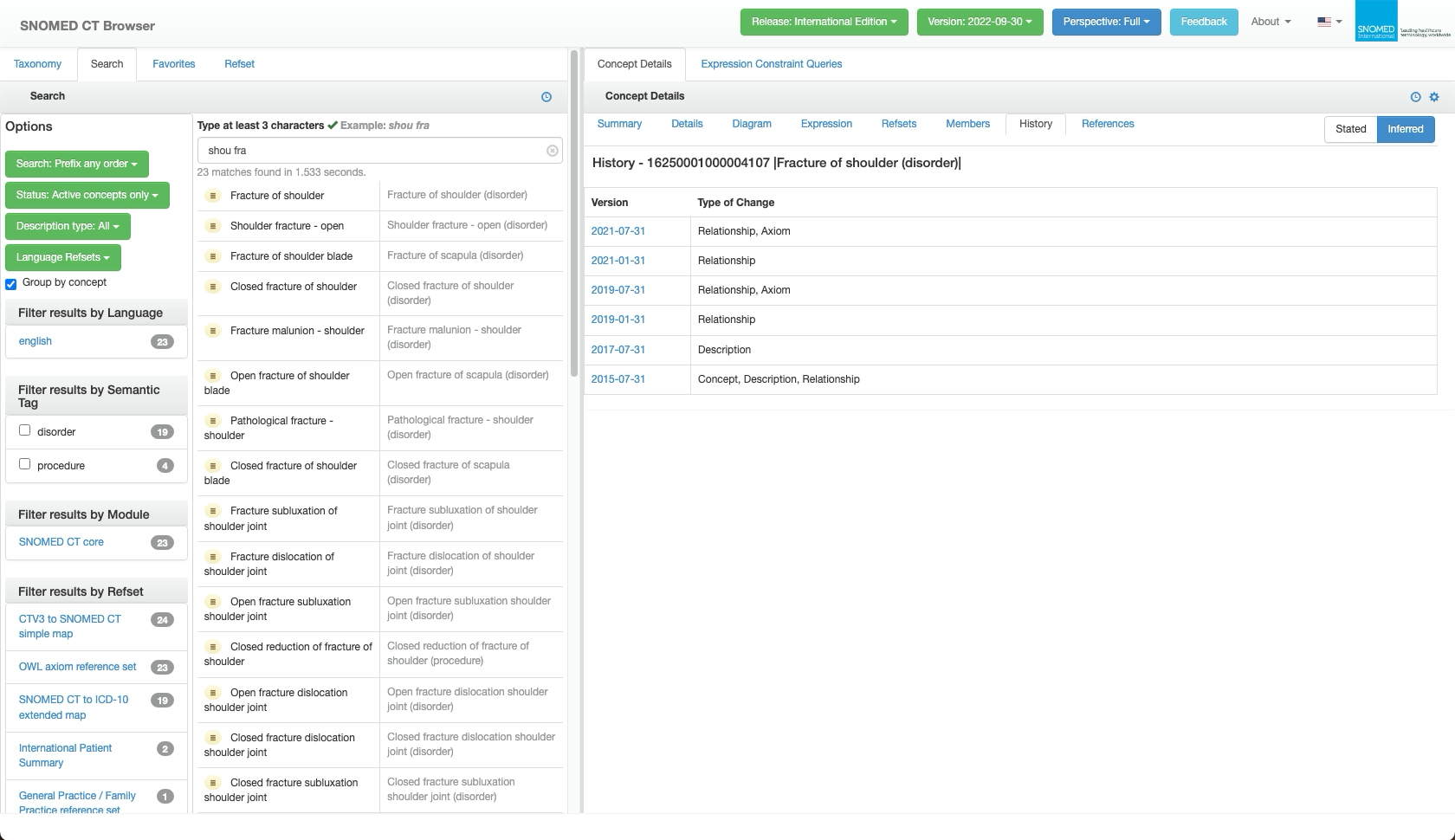Screen dimensions: 1455x840
Task: Filter by SNOMED CT core module
Action: [x=61, y=542]
